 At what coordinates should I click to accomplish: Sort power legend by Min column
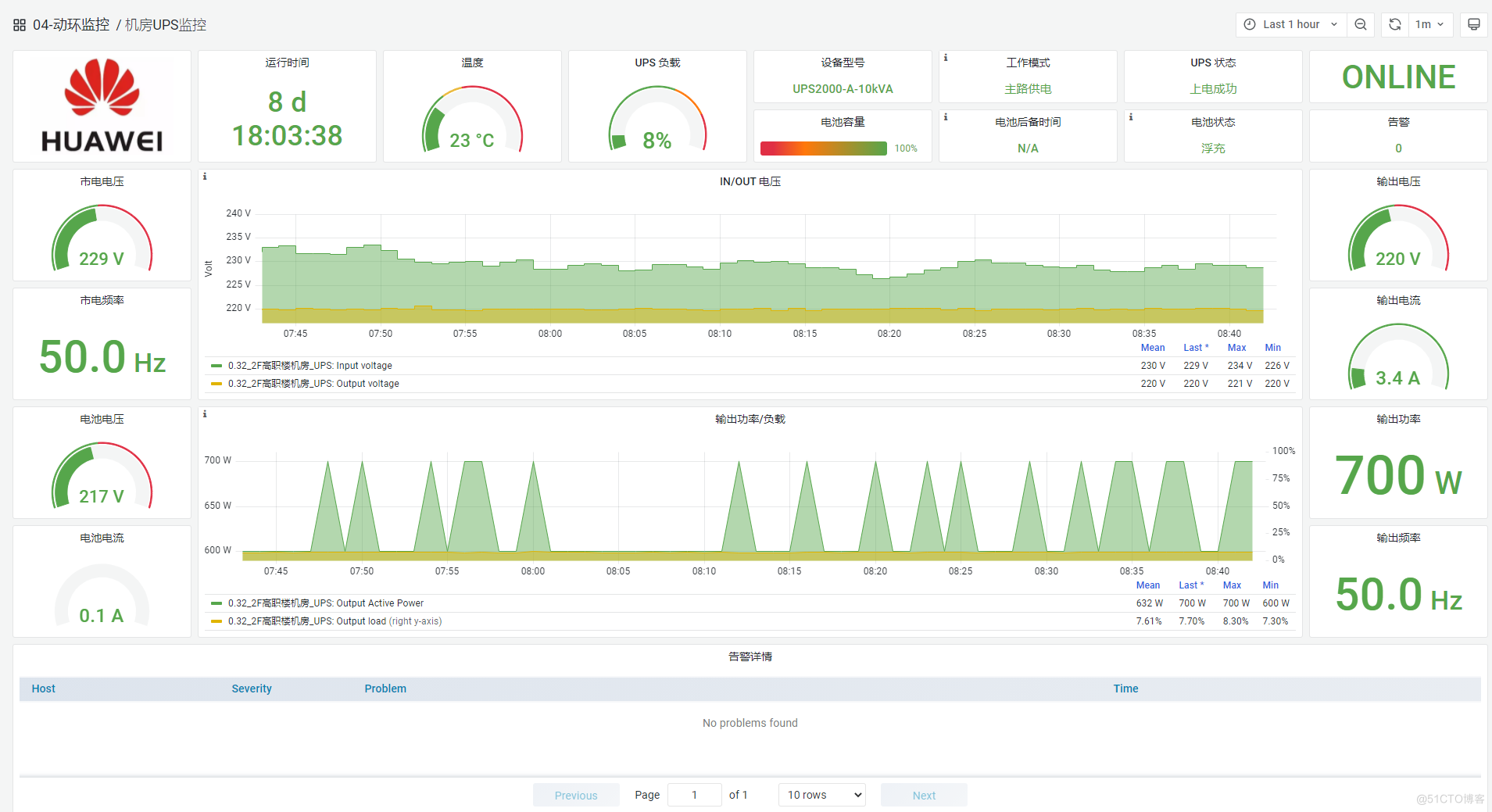tap(1270, 585)
